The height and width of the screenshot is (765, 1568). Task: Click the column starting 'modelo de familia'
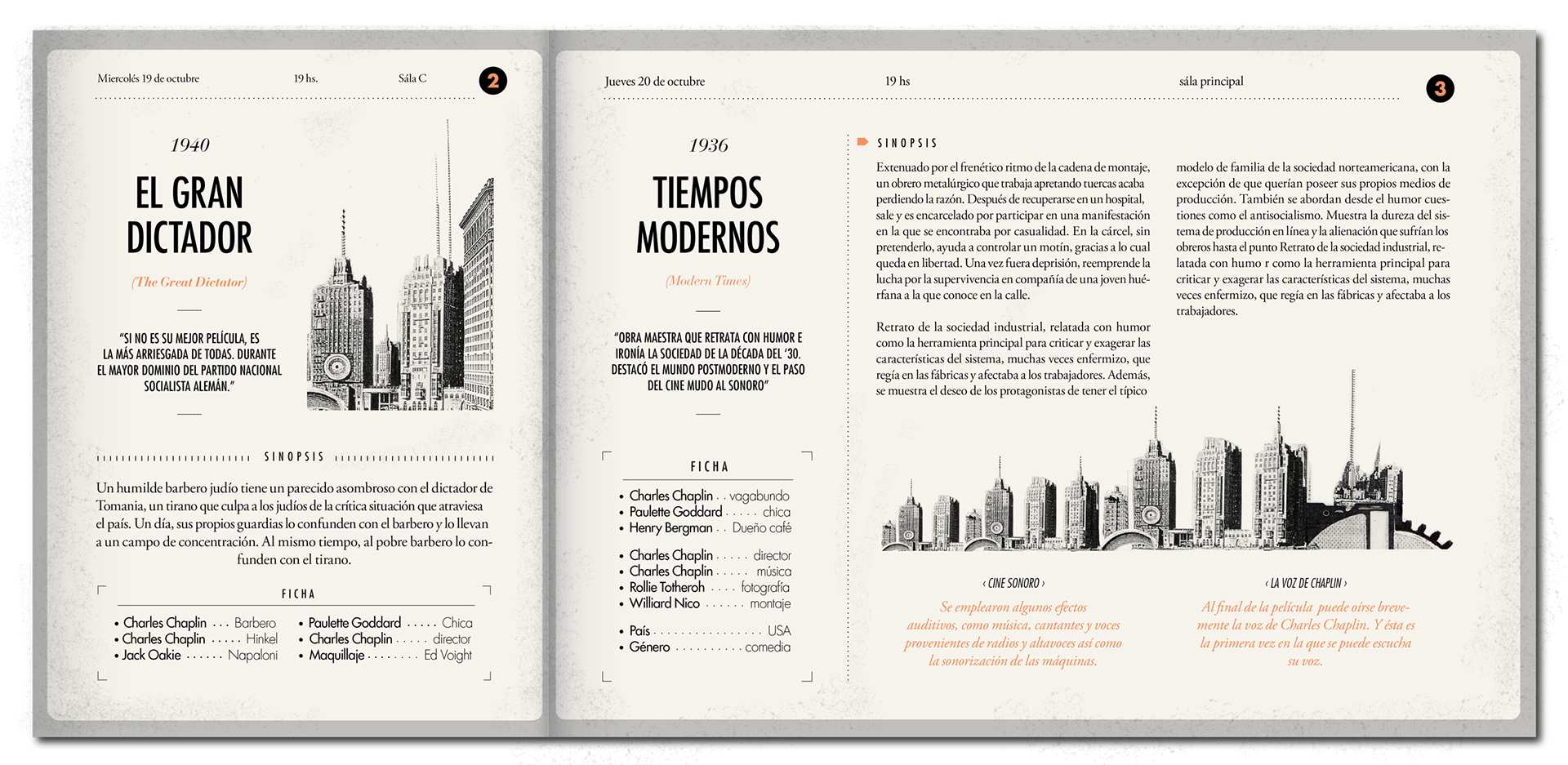pyautogui.click(x=1313, y=239)
